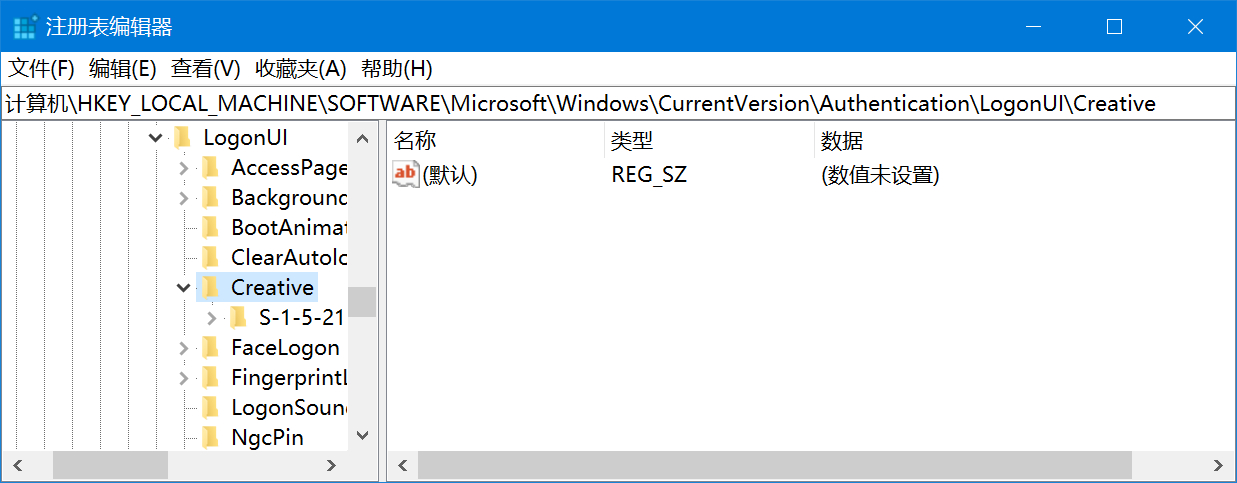
Task: Select the AccessPage key label
Action: click(x=289, y=168)
